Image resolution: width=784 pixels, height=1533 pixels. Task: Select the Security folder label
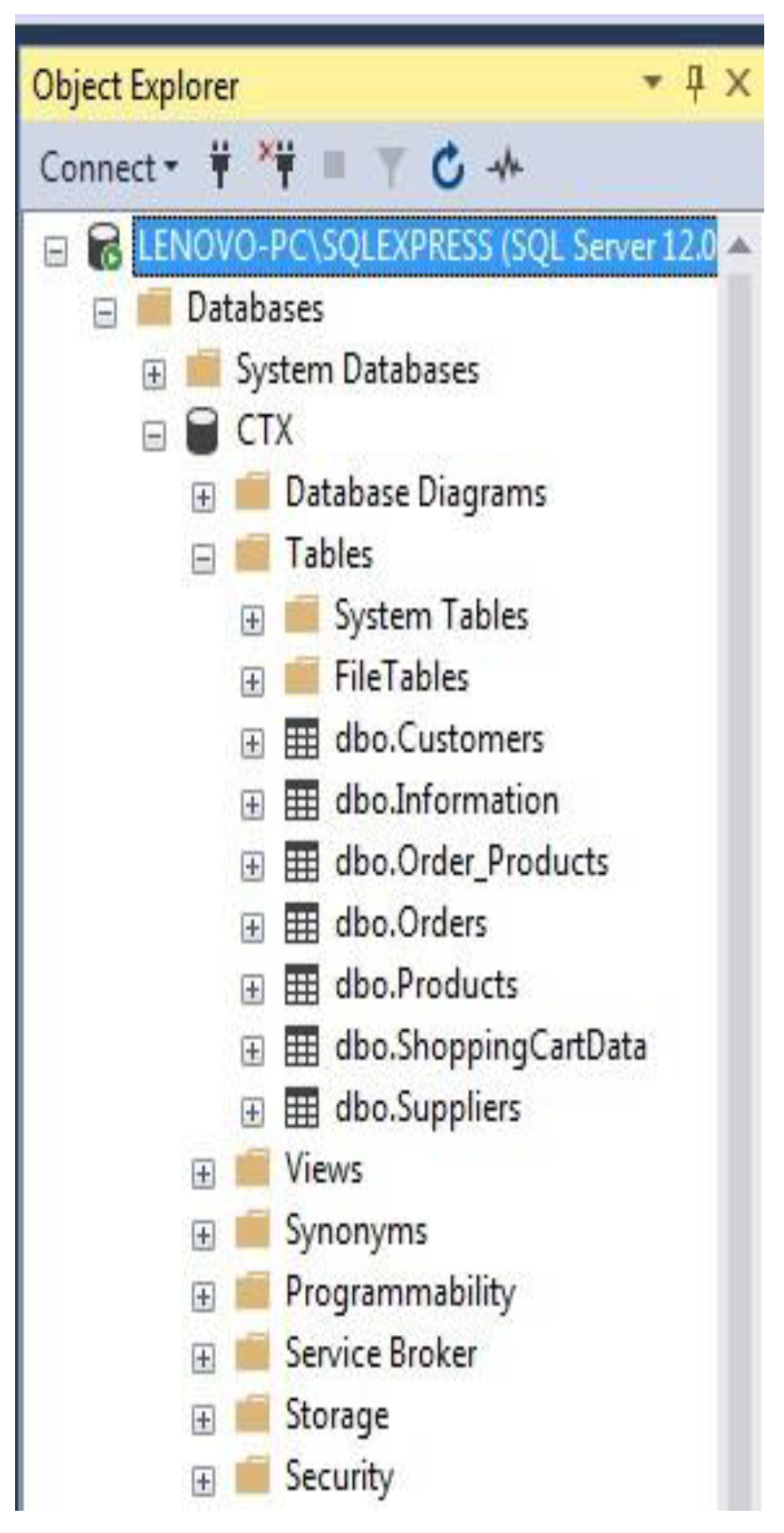(339, 1476)
